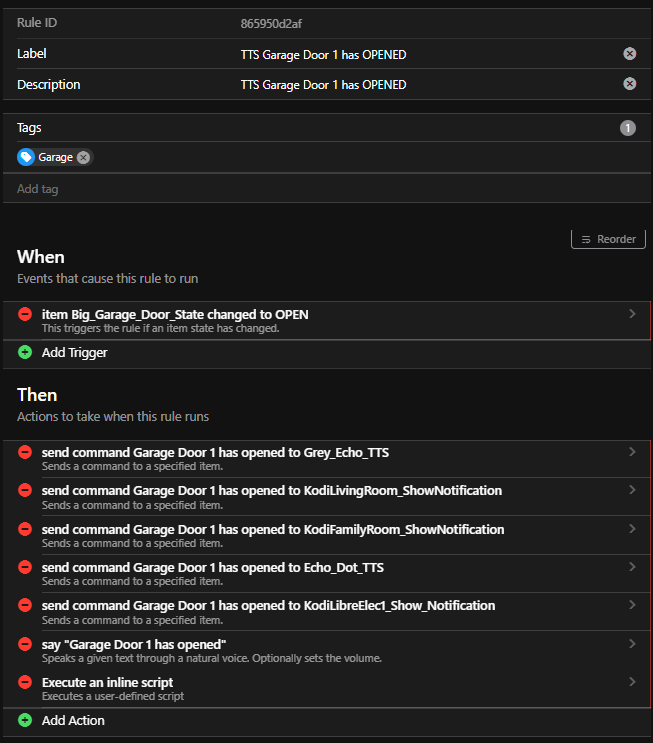This screenshot has height=743, width=653.
Task: Remove the Execute an inline script action
Action: tap(25, 682)
